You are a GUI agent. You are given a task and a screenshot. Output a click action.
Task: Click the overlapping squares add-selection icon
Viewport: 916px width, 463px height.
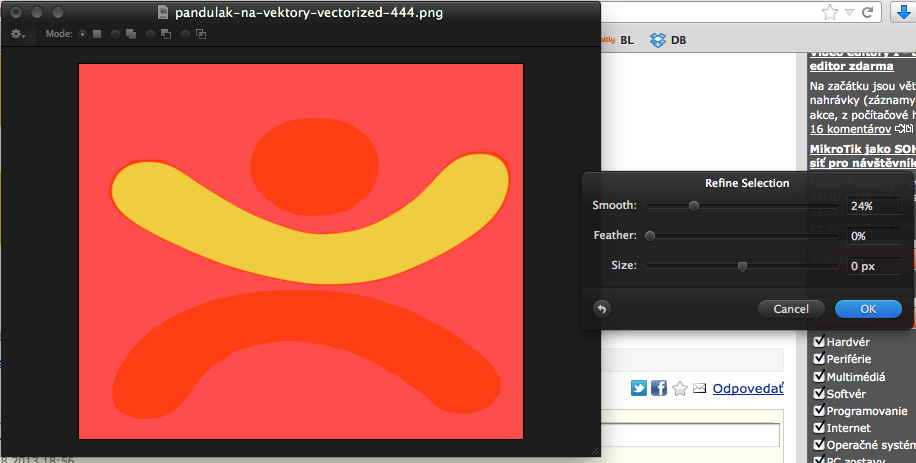131,34
